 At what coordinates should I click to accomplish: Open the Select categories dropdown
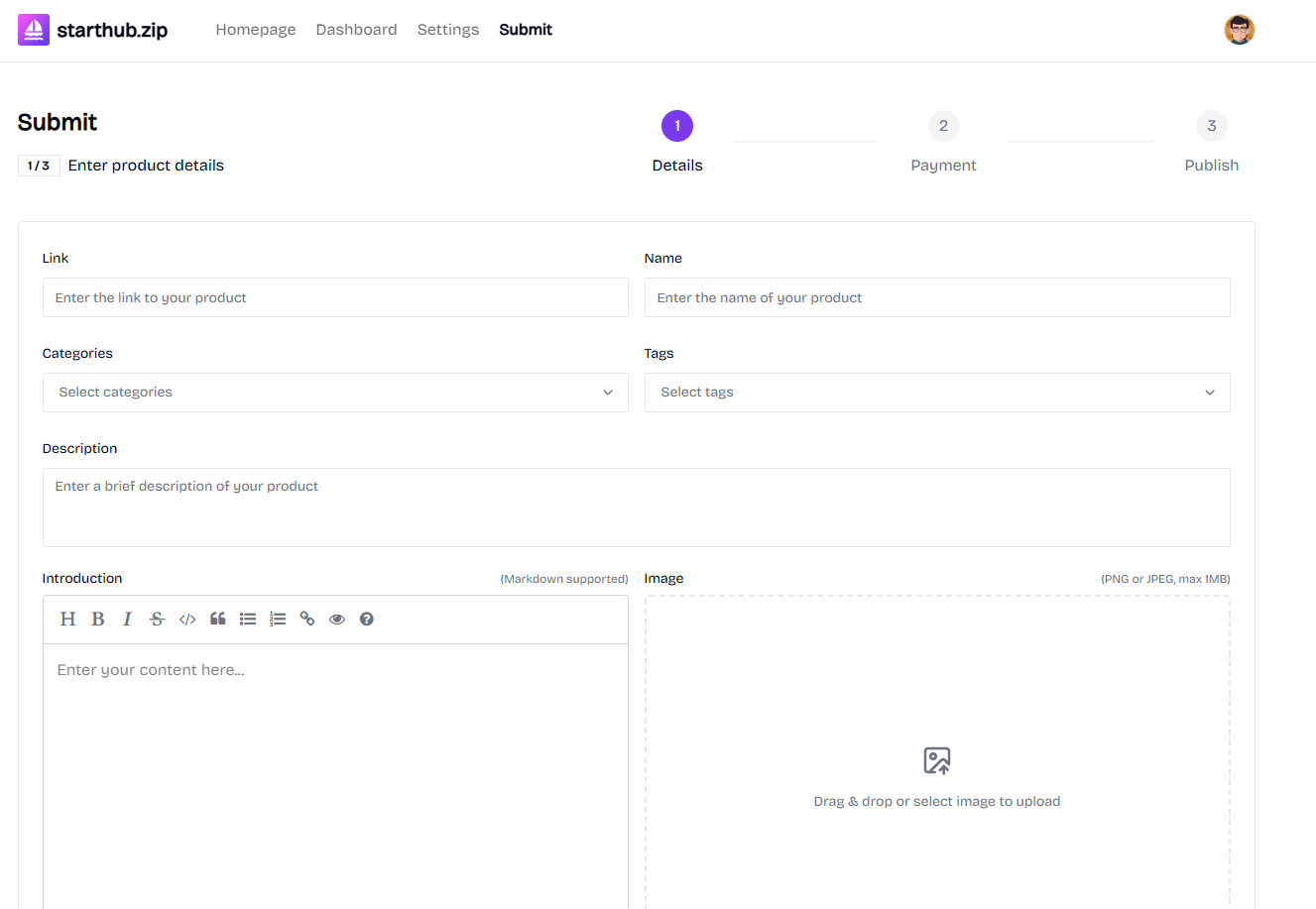pyautogui.click(x=335, y=393)
